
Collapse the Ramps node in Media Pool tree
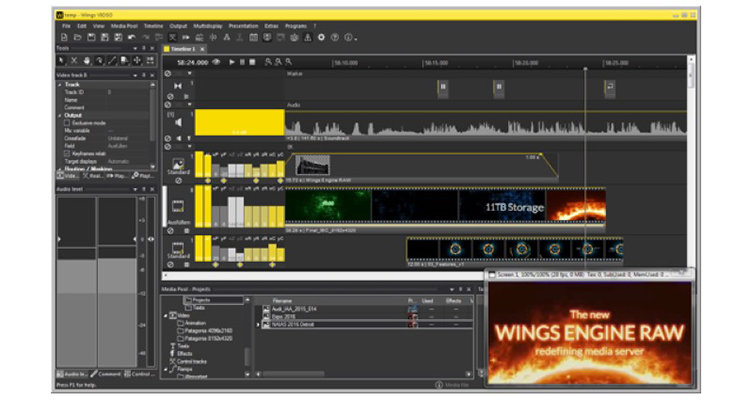(x=166, y=369)
